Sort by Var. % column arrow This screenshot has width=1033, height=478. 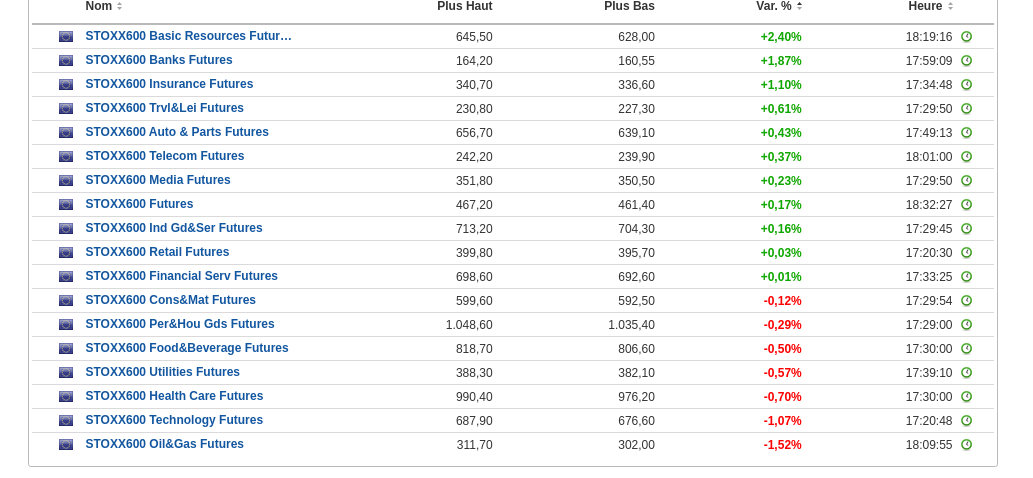coord(799,6)
